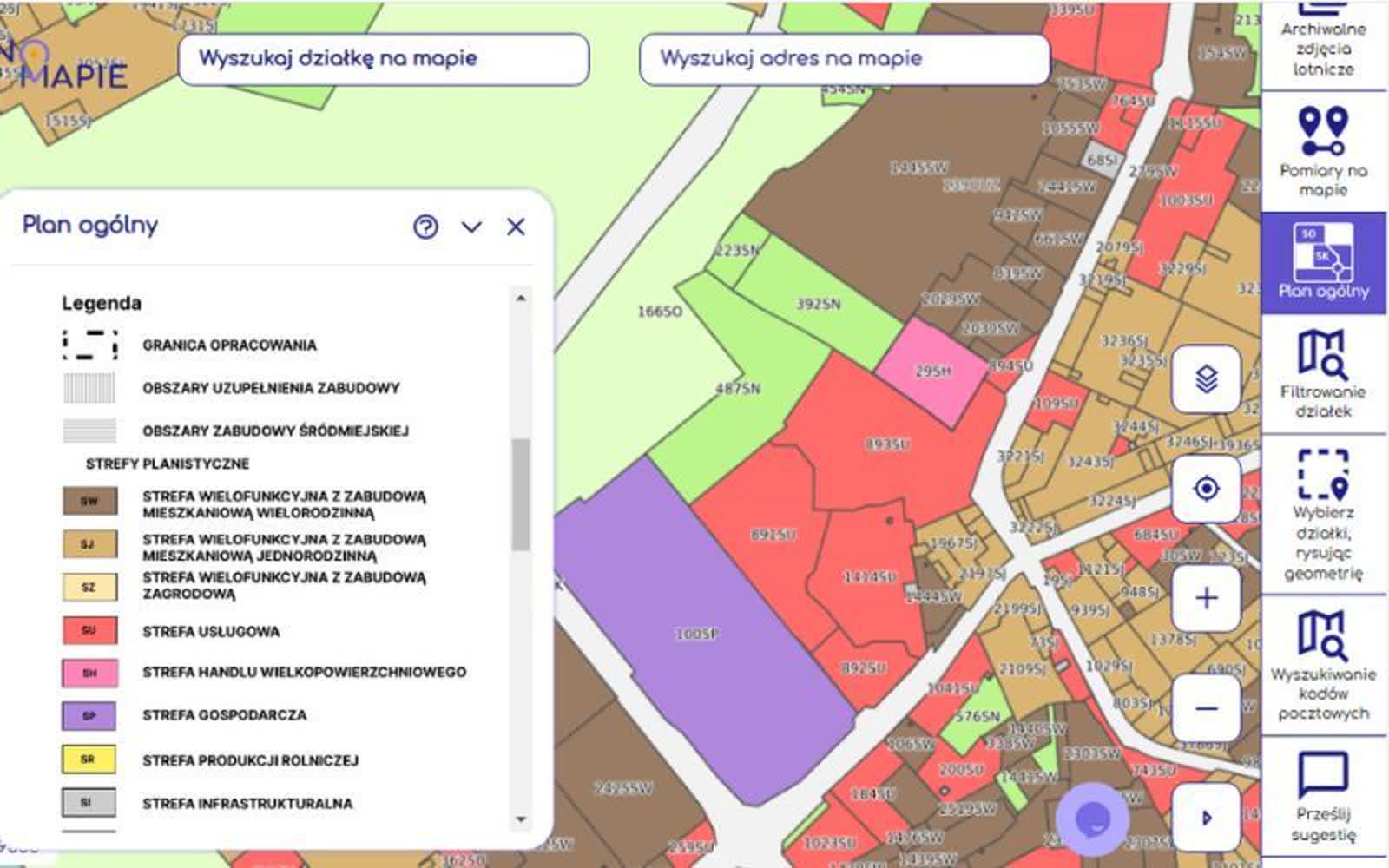This screenshot has width=1389, height=868.
Task: Open Pomiary na mapie measurement tool
Action: (x=1323, y=152)
